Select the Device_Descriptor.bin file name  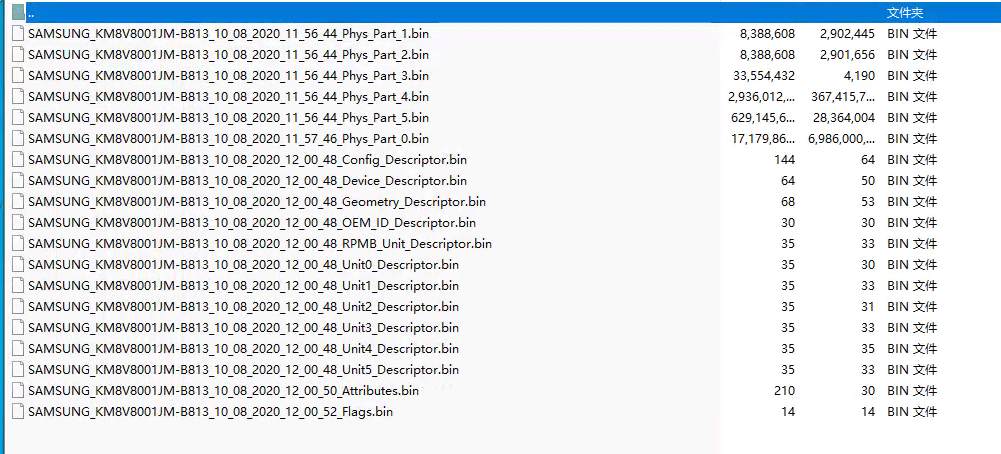tap(247, 181)
